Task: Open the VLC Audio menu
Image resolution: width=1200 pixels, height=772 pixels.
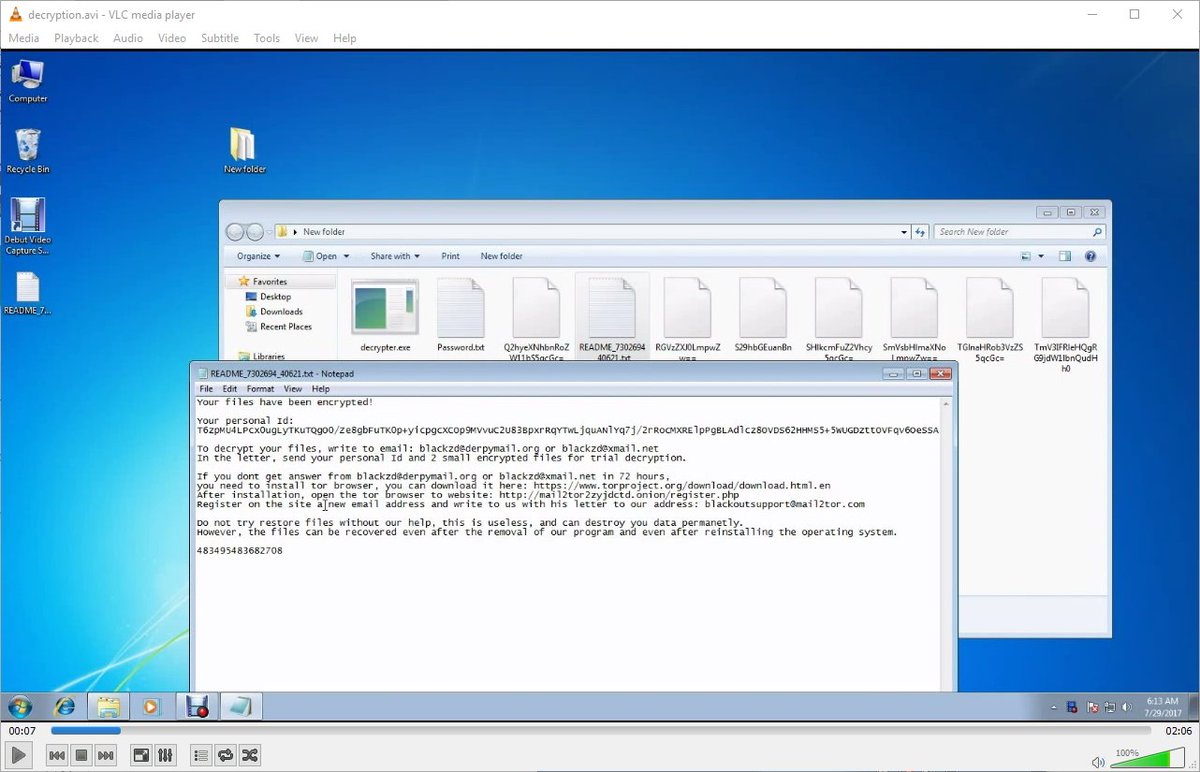Action: pos(128,38)
